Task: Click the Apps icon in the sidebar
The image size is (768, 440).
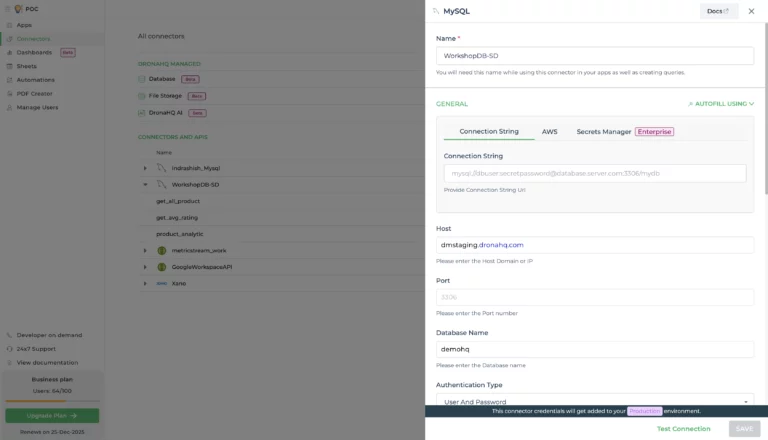Action: (10, 25)
